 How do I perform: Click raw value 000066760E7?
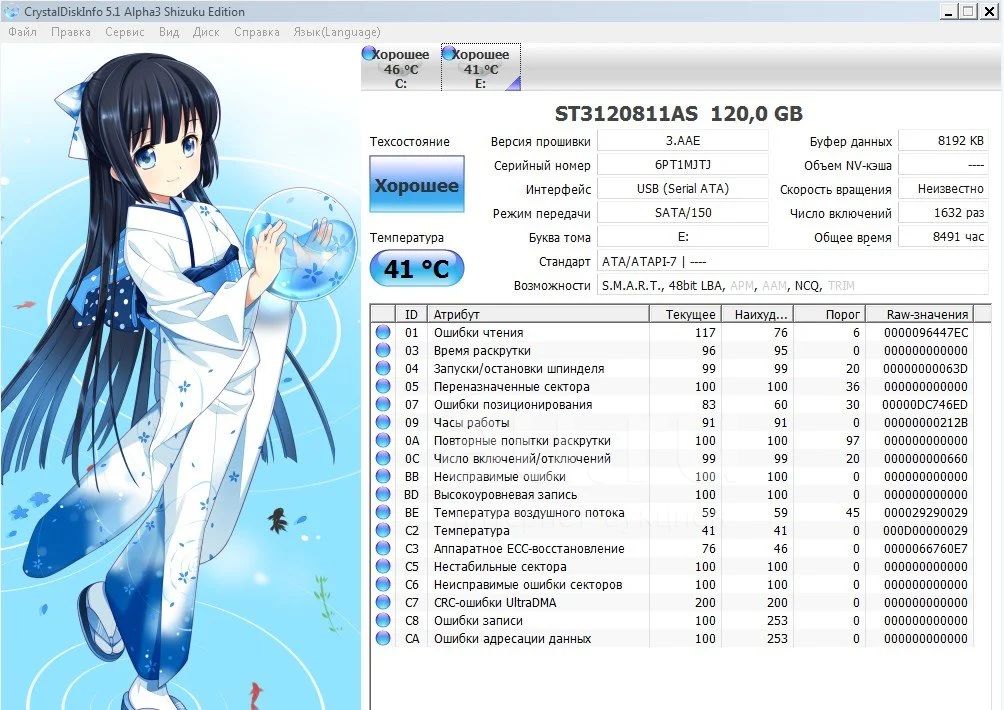pos(926,548)
